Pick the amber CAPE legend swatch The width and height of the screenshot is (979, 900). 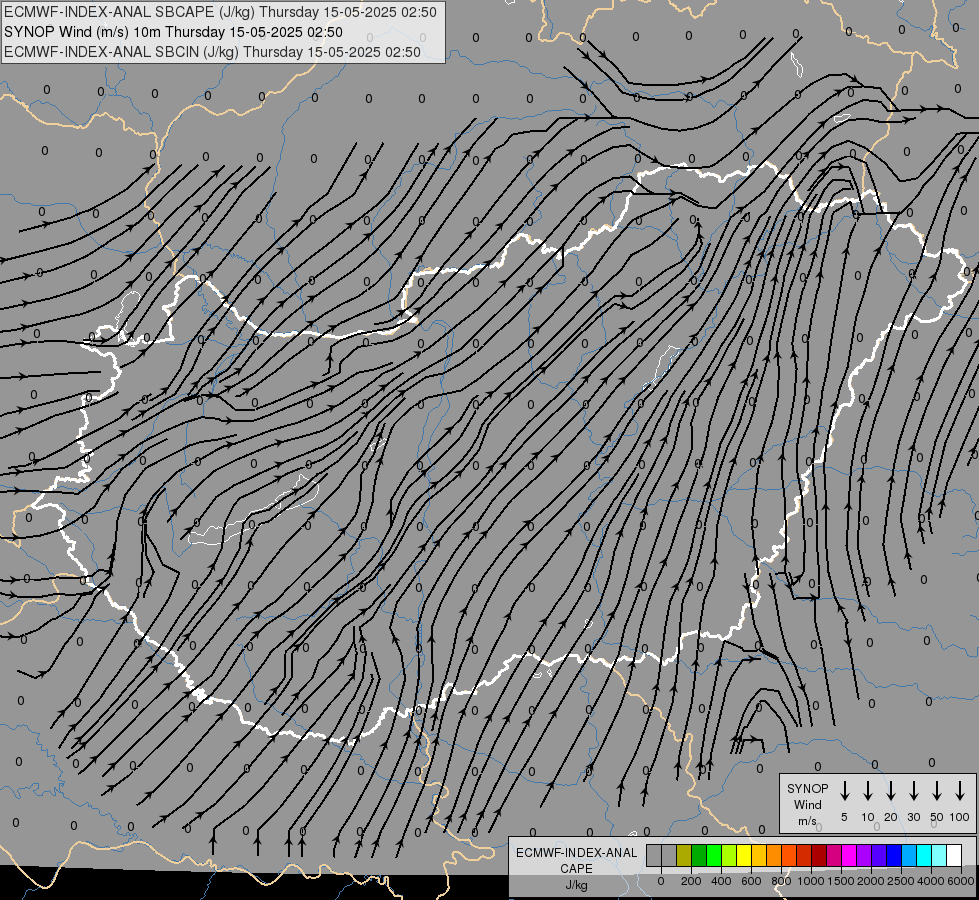tap(759, 855)
